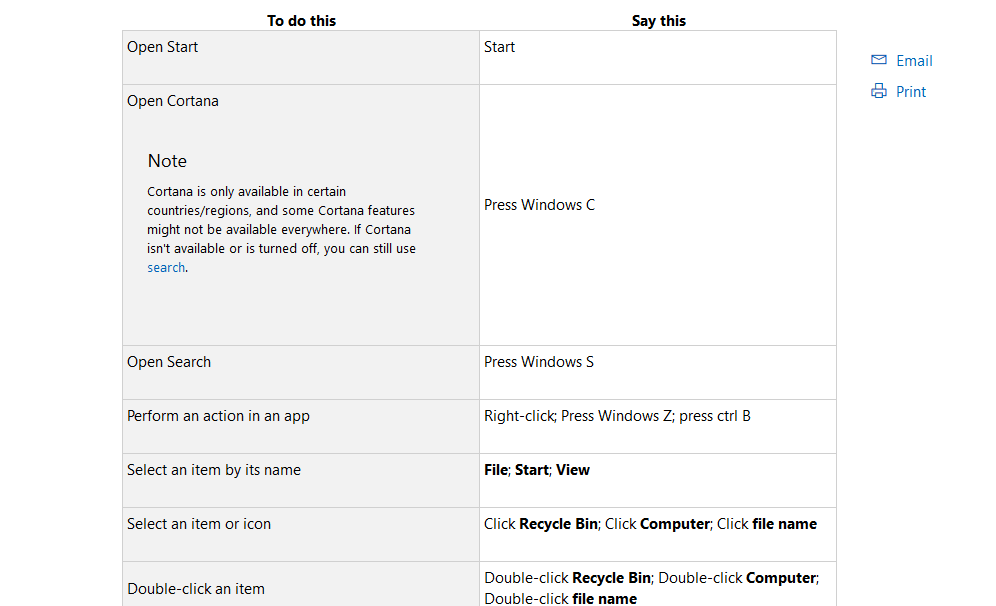Click the 'To do this' column header
The height and width of the screenshot is (606, 996).
(301, 20)
